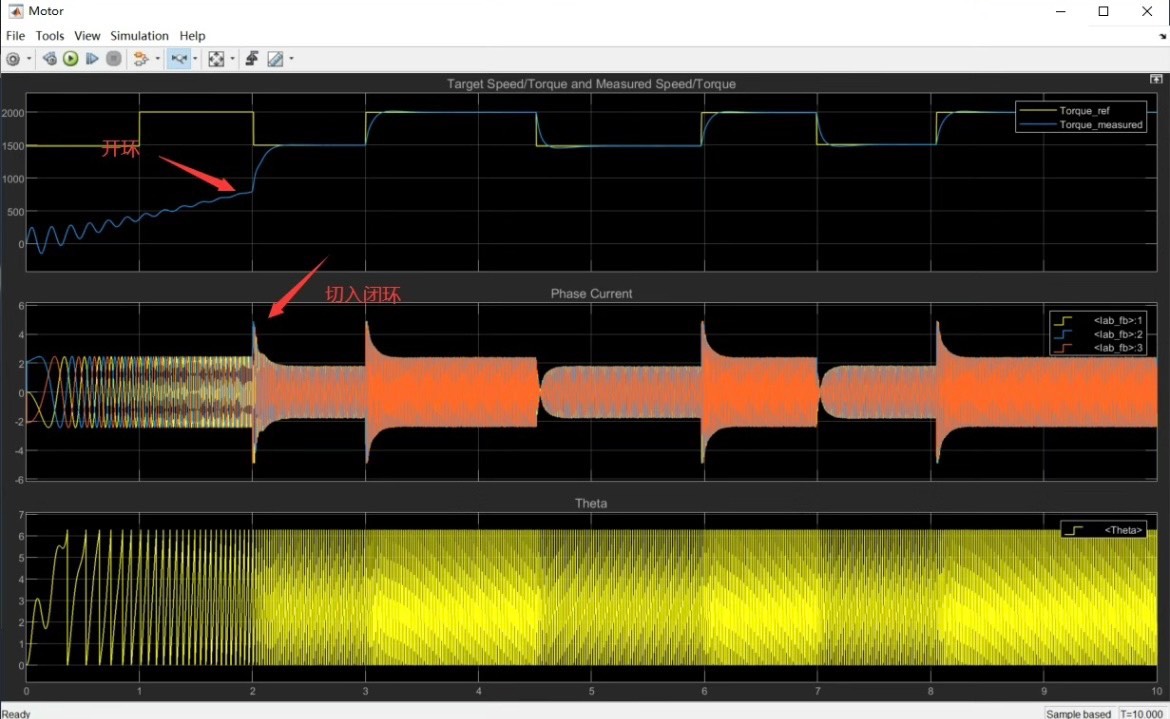Screen dimensions: 1170x719
Task: Click the dock scope arrow icon
Action: (x=1163, y=36)
